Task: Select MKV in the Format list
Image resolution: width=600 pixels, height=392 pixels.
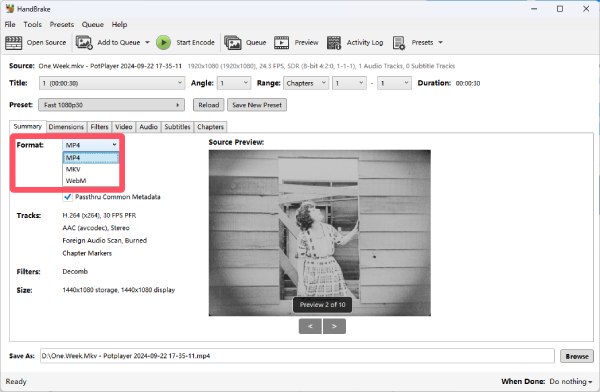Action: 91,169
